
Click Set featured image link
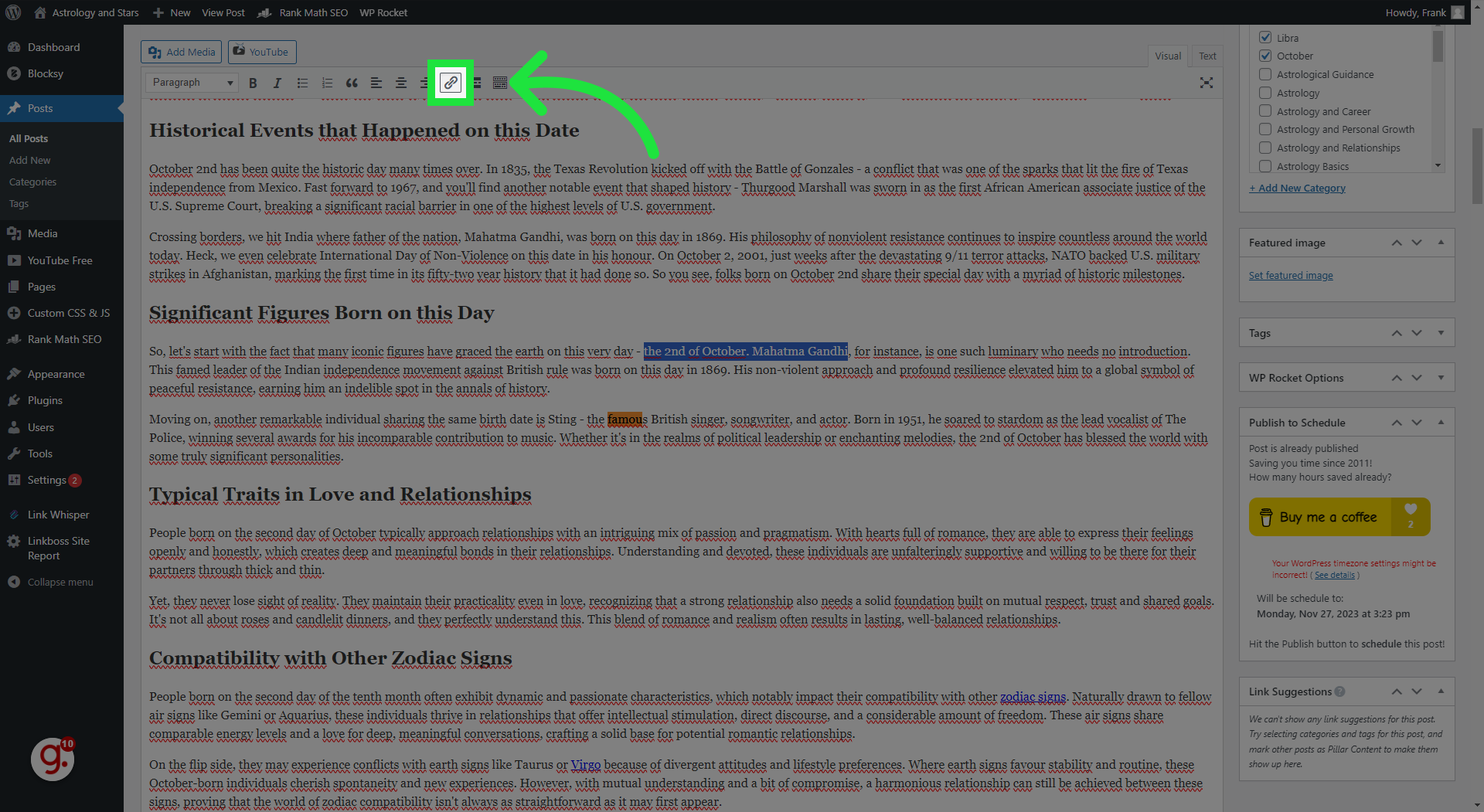[x=1291, y=275]
